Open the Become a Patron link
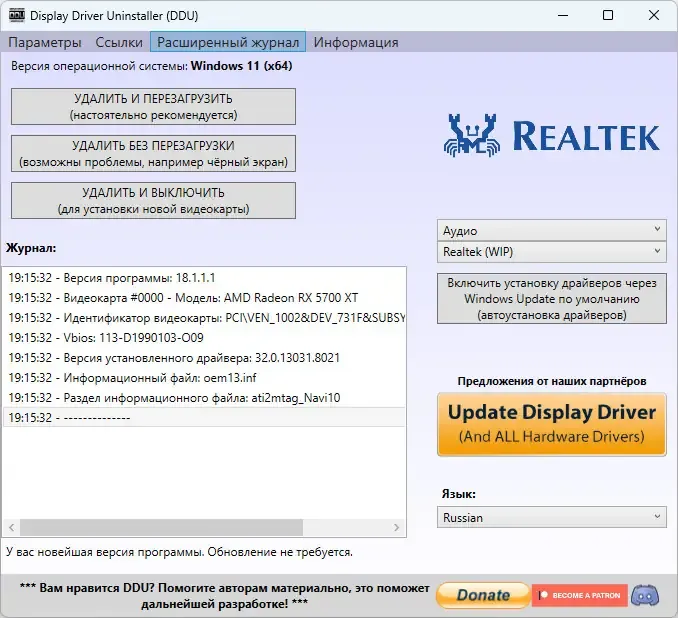 [579, 596]
